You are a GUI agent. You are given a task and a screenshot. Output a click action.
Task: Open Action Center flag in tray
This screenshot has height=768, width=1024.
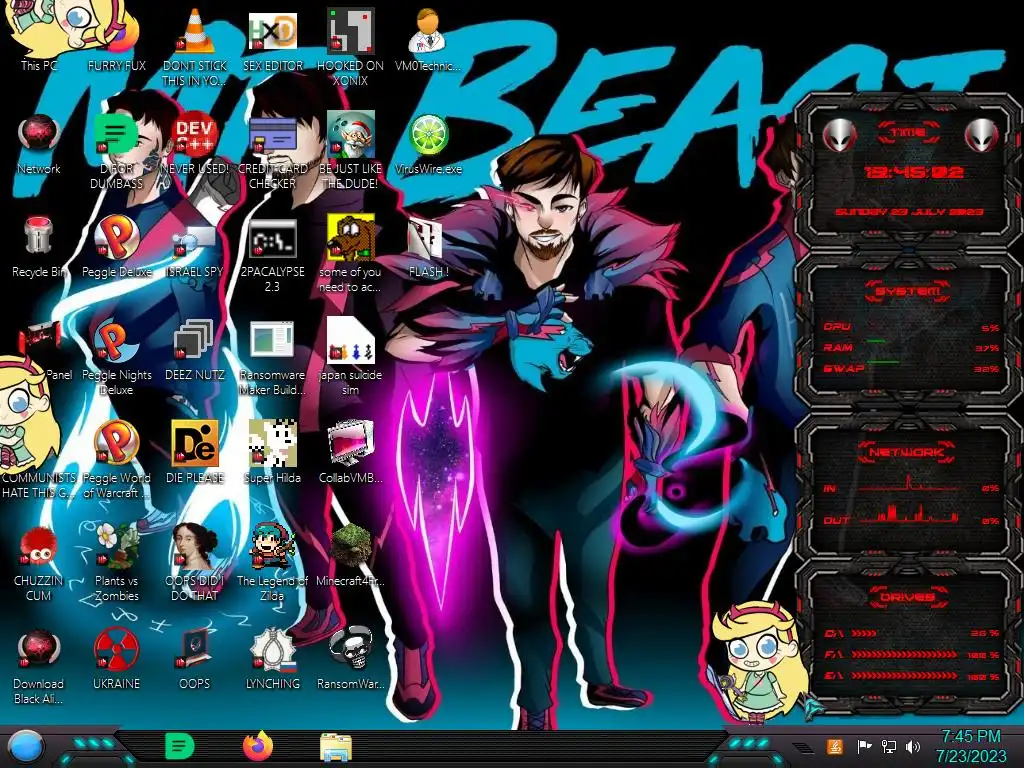pos(864,746)
